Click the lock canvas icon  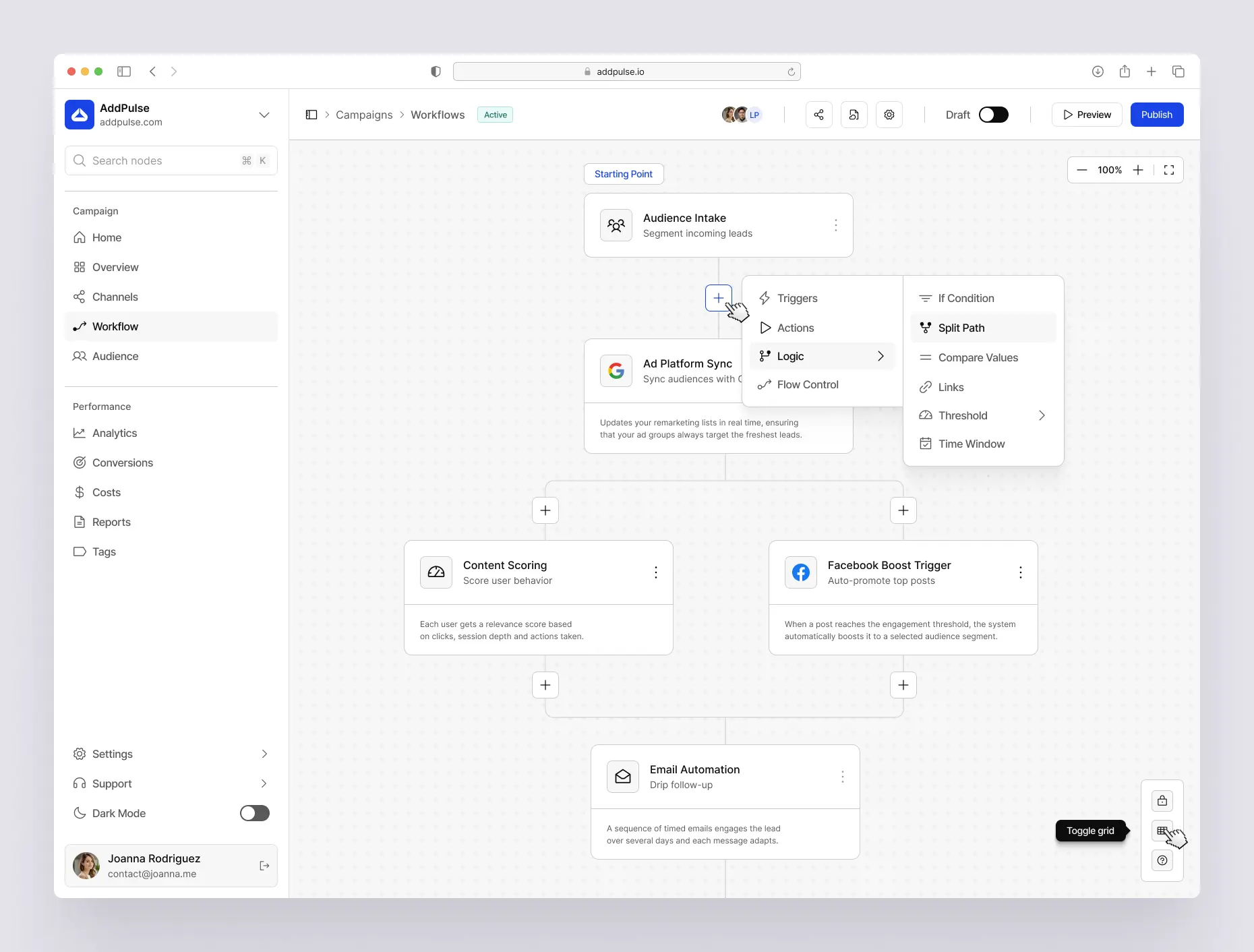(1162, 801)
